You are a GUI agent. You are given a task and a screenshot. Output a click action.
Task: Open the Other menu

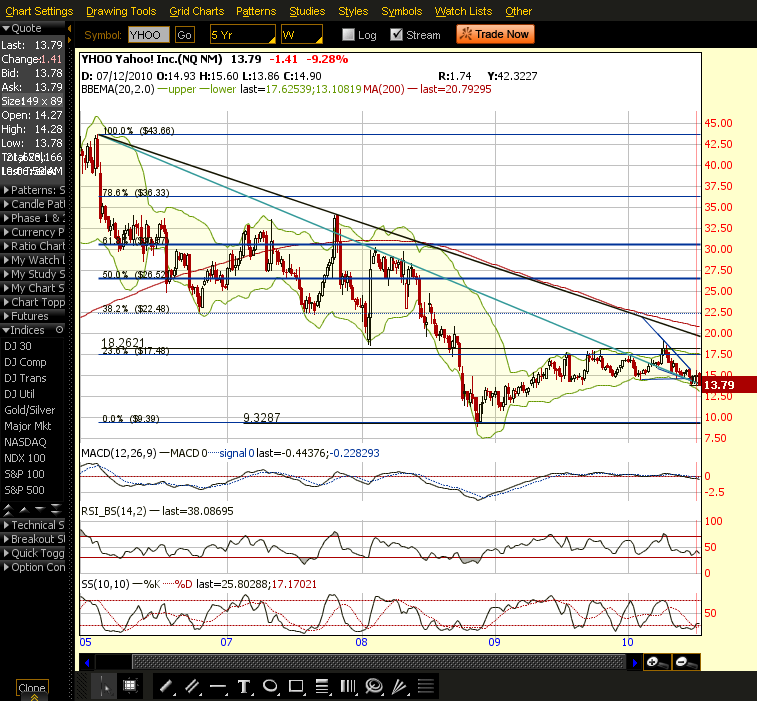(x=519, y=11)
